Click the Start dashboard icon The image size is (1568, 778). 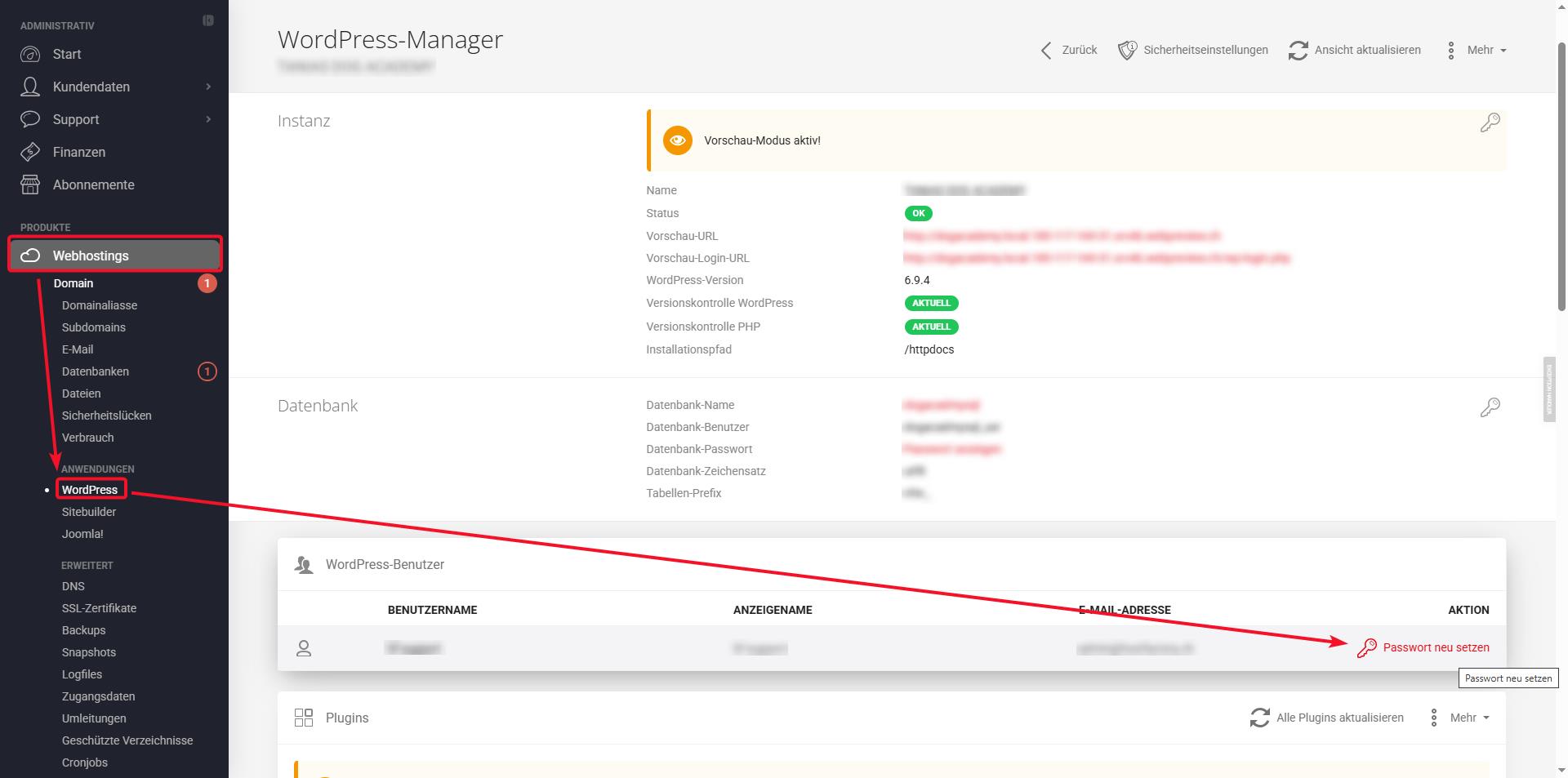[30, 54]
